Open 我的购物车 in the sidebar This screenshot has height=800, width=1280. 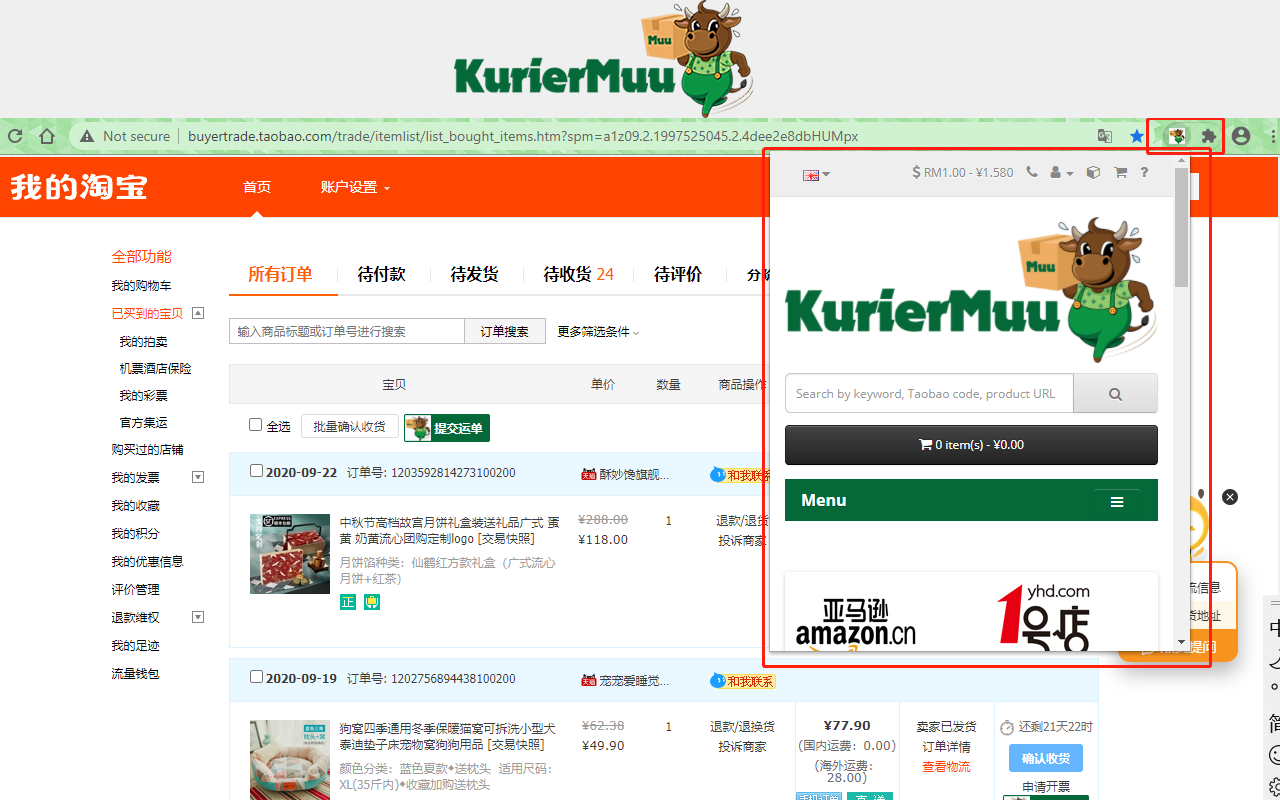(141, 285)
